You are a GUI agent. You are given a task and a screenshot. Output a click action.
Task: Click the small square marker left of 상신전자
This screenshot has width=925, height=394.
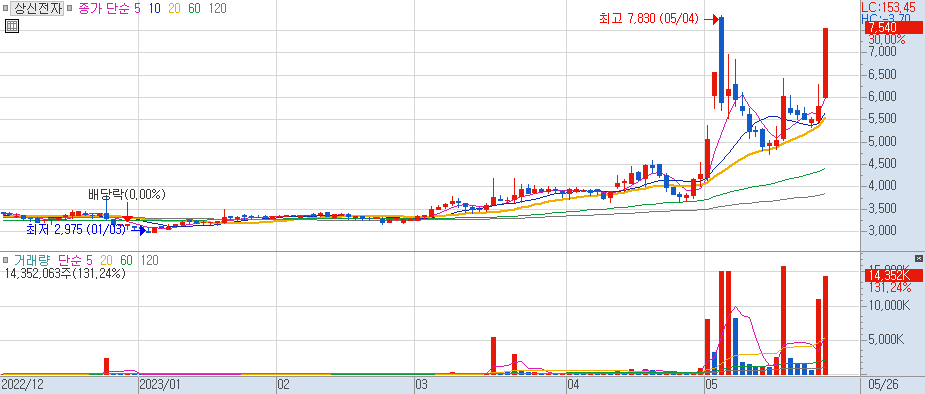click(x=5, y=8)
